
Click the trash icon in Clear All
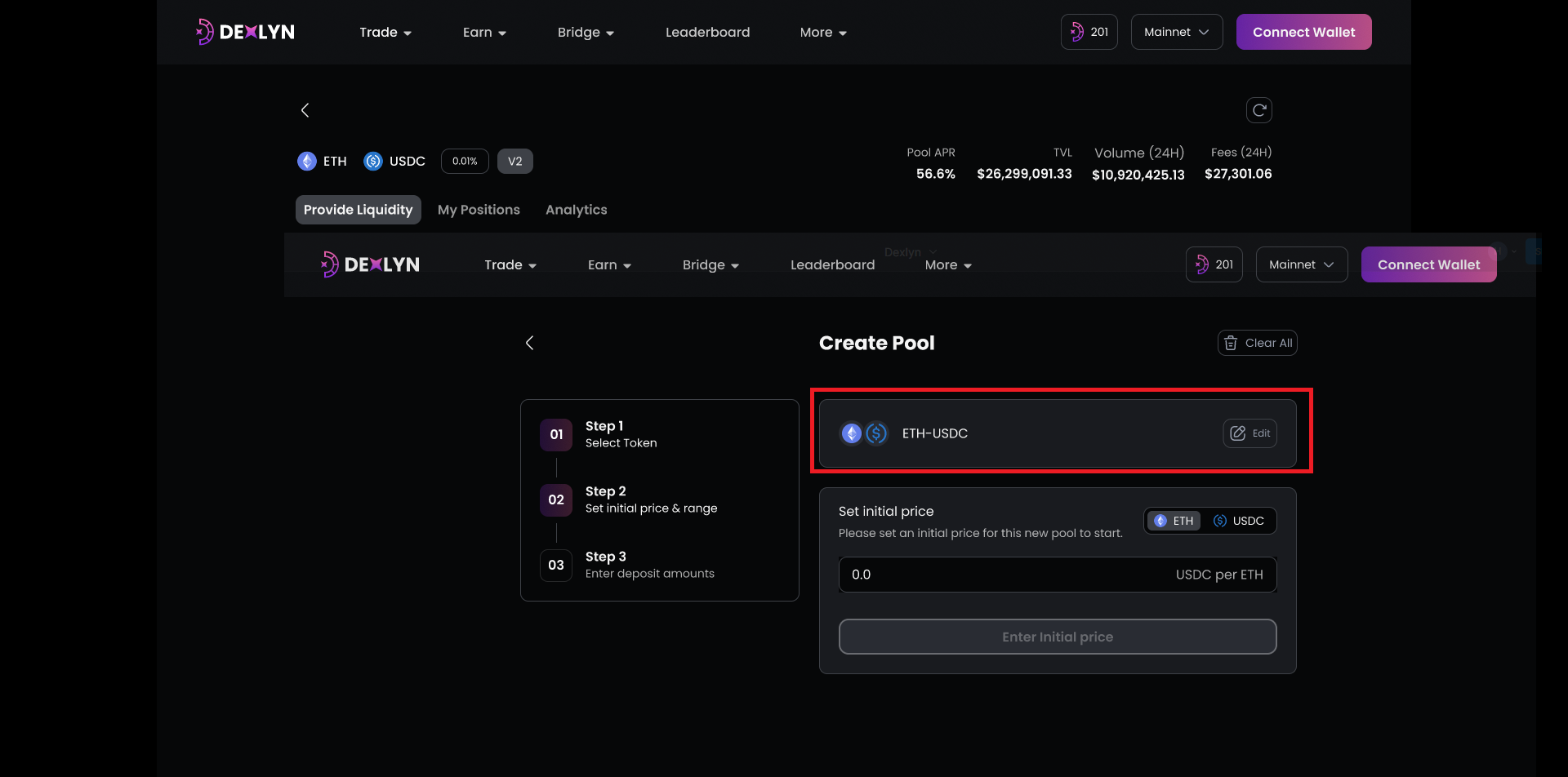pos(1232,343)
